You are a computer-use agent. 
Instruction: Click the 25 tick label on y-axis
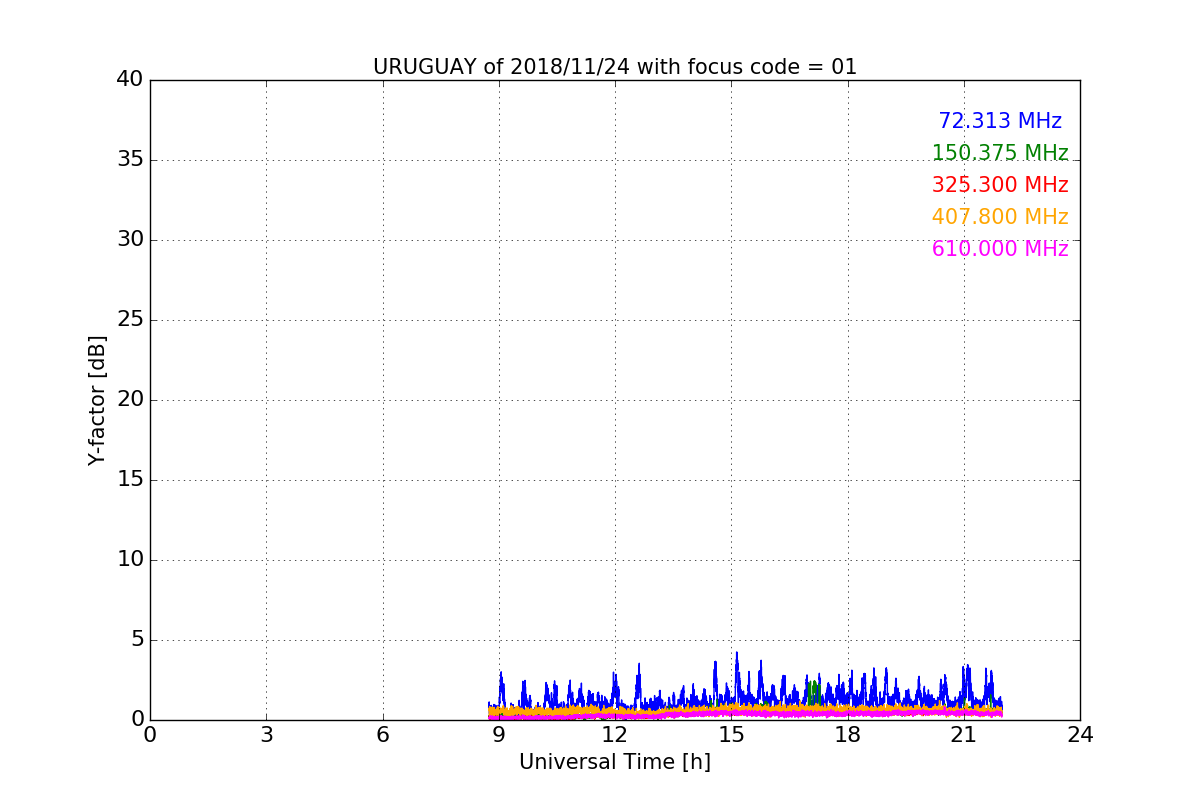pos(130,320)
